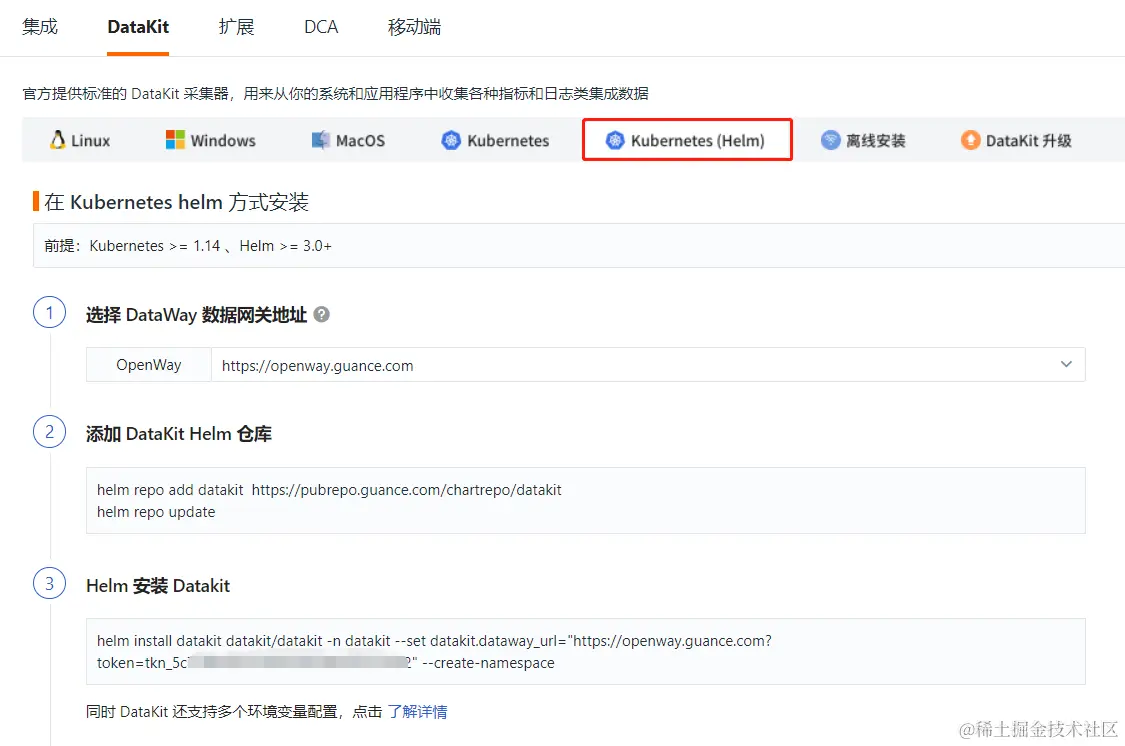
Task: Click the Helm 安装 Datakit step title
Action: [158, 586]
